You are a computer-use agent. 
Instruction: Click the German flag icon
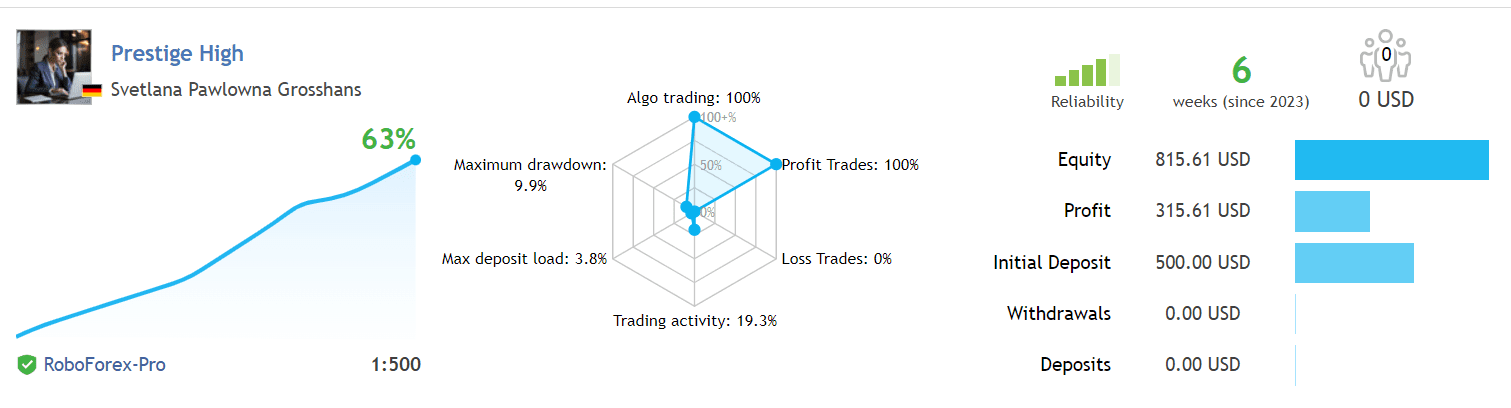tap(92, 90)
